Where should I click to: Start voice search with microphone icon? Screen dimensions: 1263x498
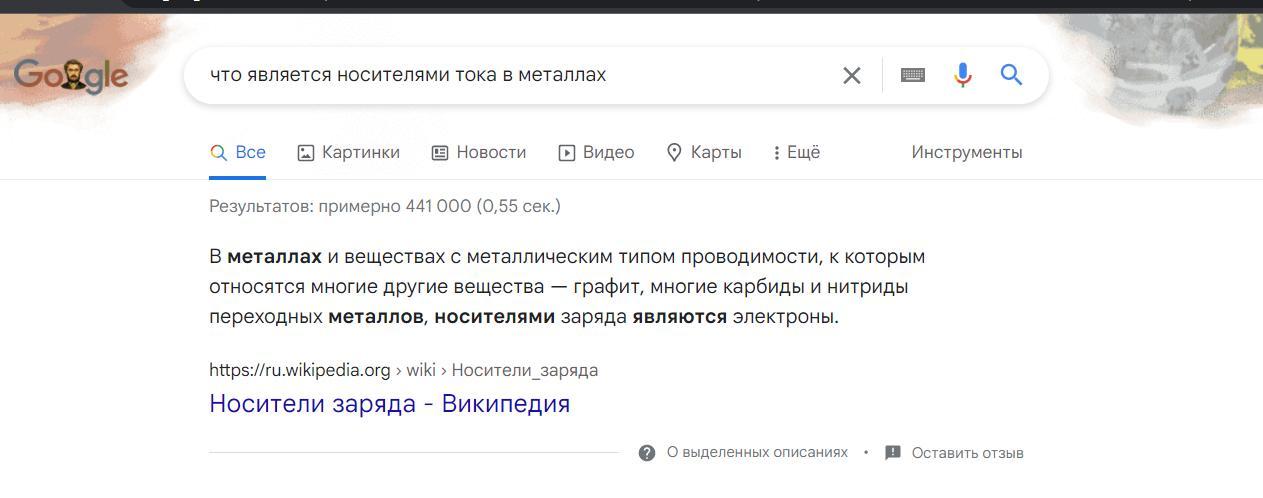coord(962,75)
